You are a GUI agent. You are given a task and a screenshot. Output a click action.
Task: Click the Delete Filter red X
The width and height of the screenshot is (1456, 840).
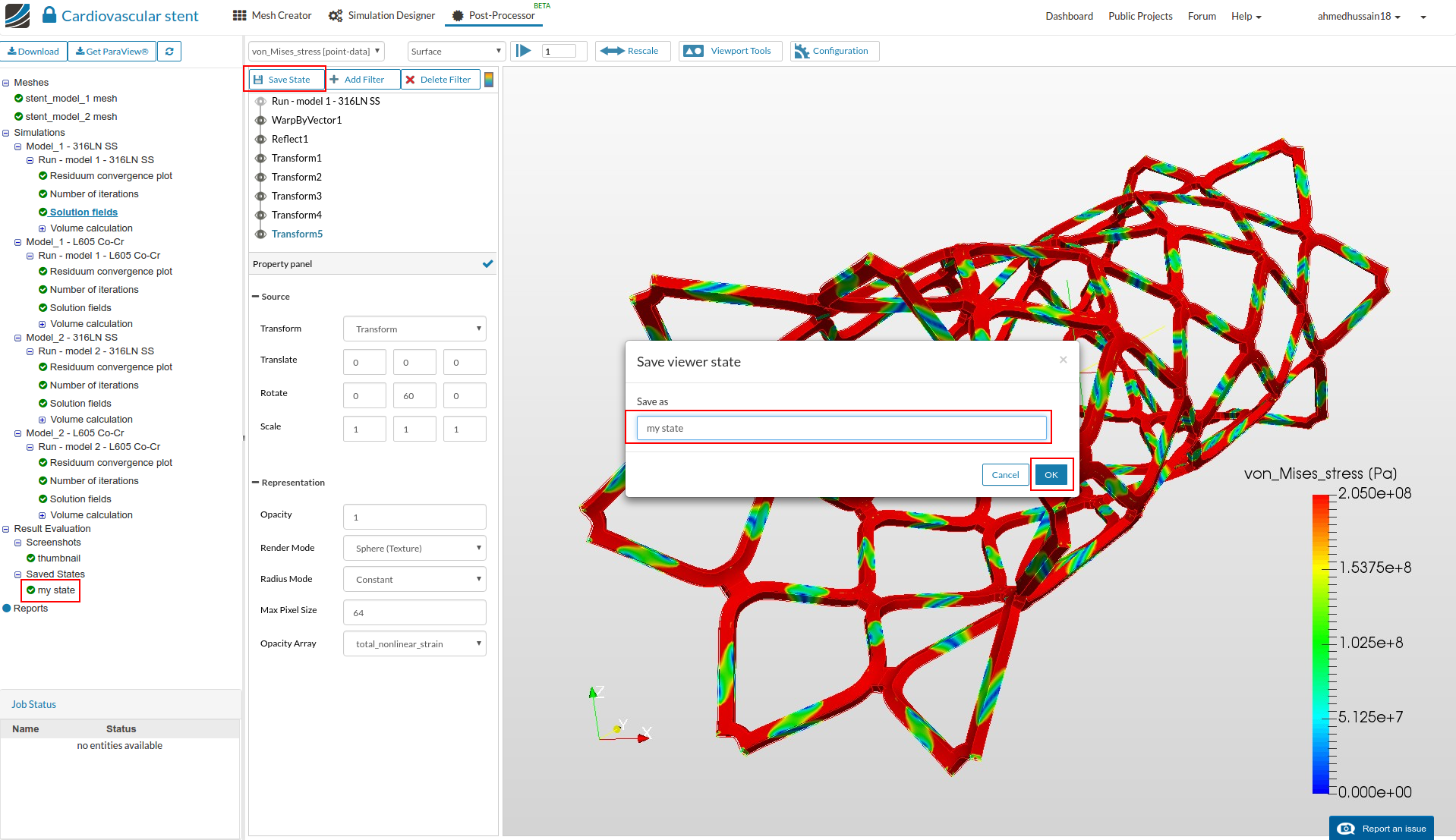point(411,80)
